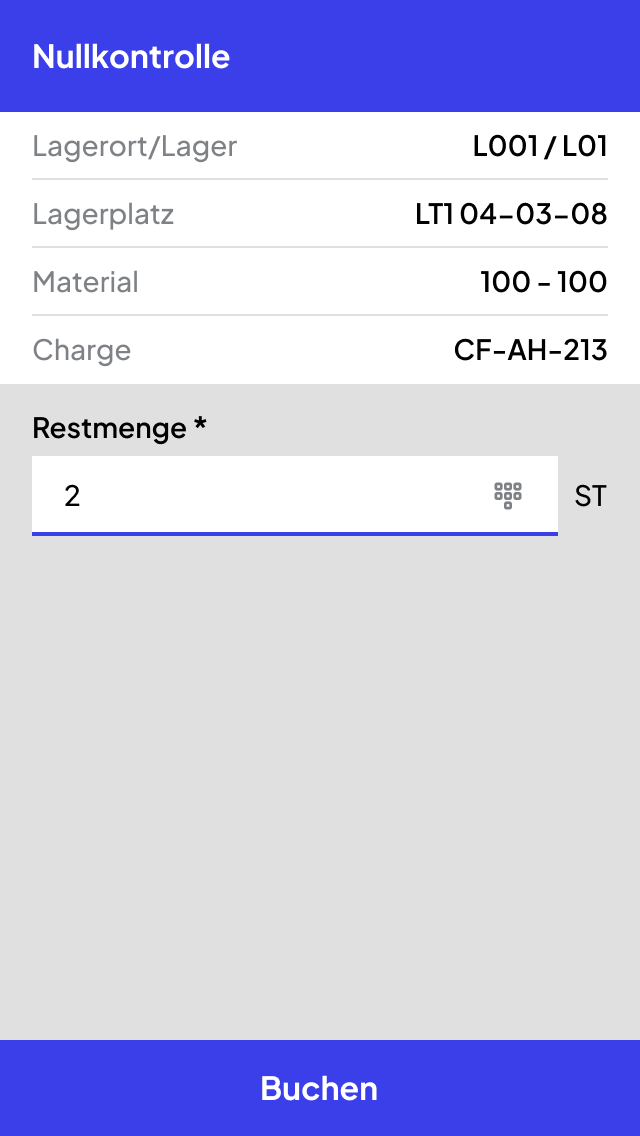Focus the Restmenge quantity input field
The image size is (640, 1136).
tap(295, 496)
